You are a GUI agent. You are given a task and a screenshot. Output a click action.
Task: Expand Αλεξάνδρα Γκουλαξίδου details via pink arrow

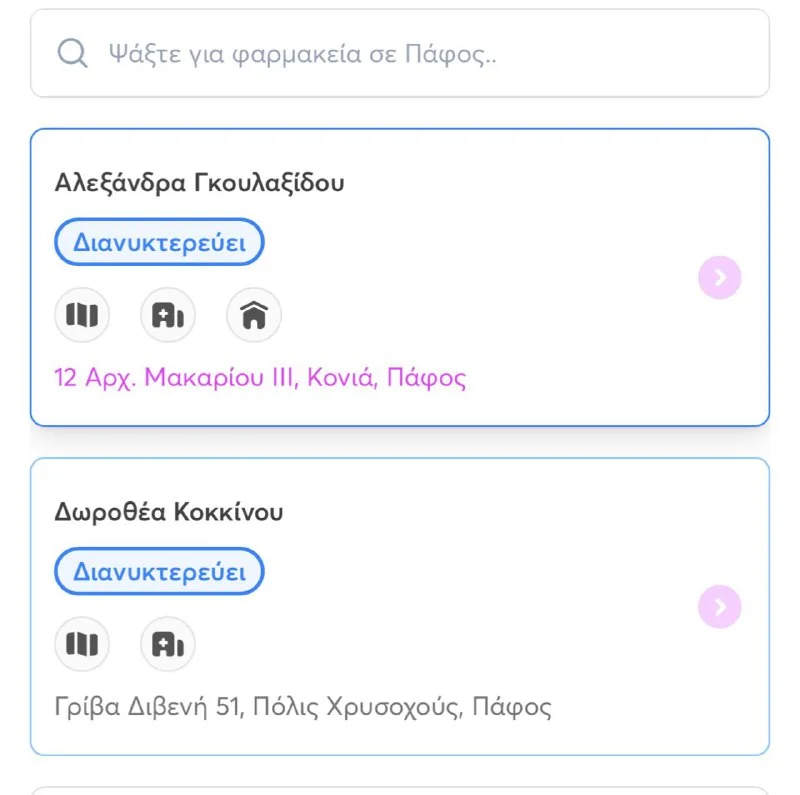(719, 278)
